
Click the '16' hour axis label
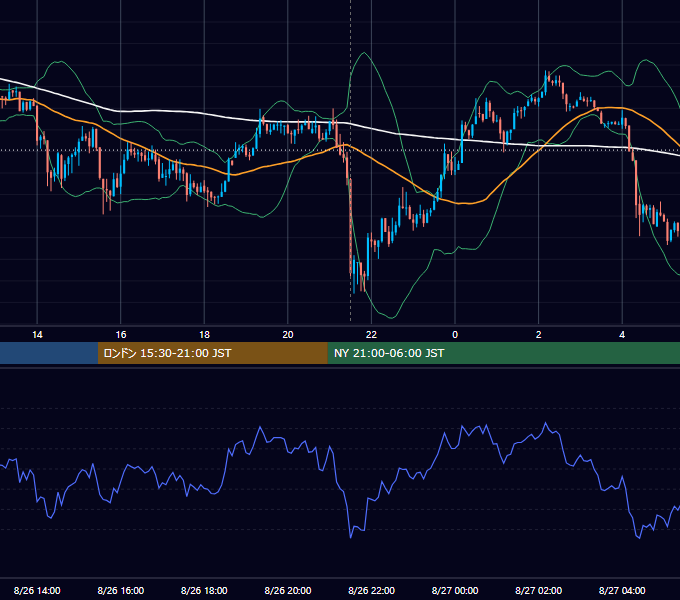(121, 335)
